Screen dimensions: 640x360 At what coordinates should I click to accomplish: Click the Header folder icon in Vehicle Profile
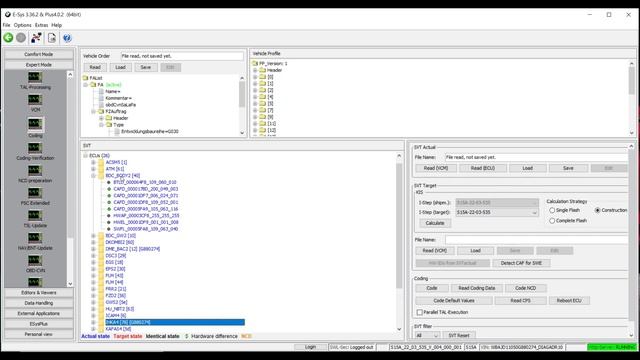[x=262, y=70]
